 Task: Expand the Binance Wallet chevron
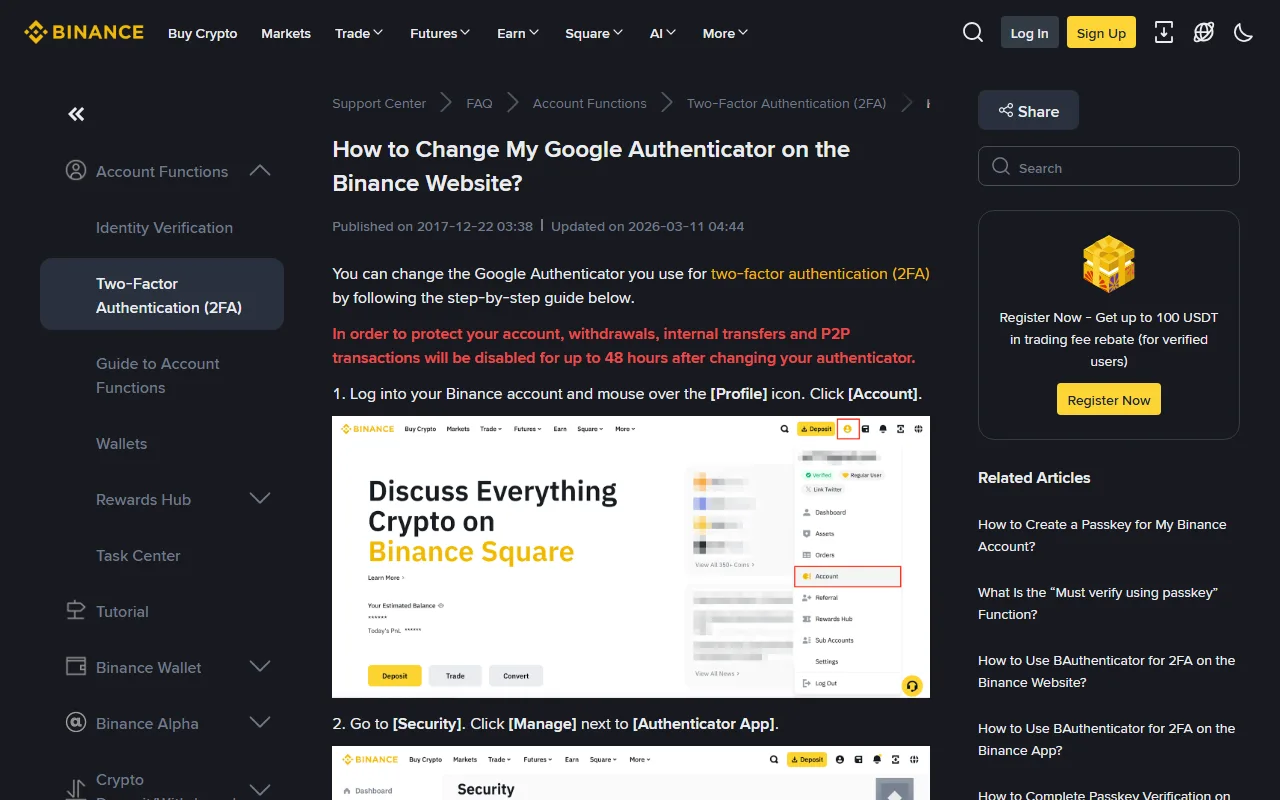coord(260,667)
